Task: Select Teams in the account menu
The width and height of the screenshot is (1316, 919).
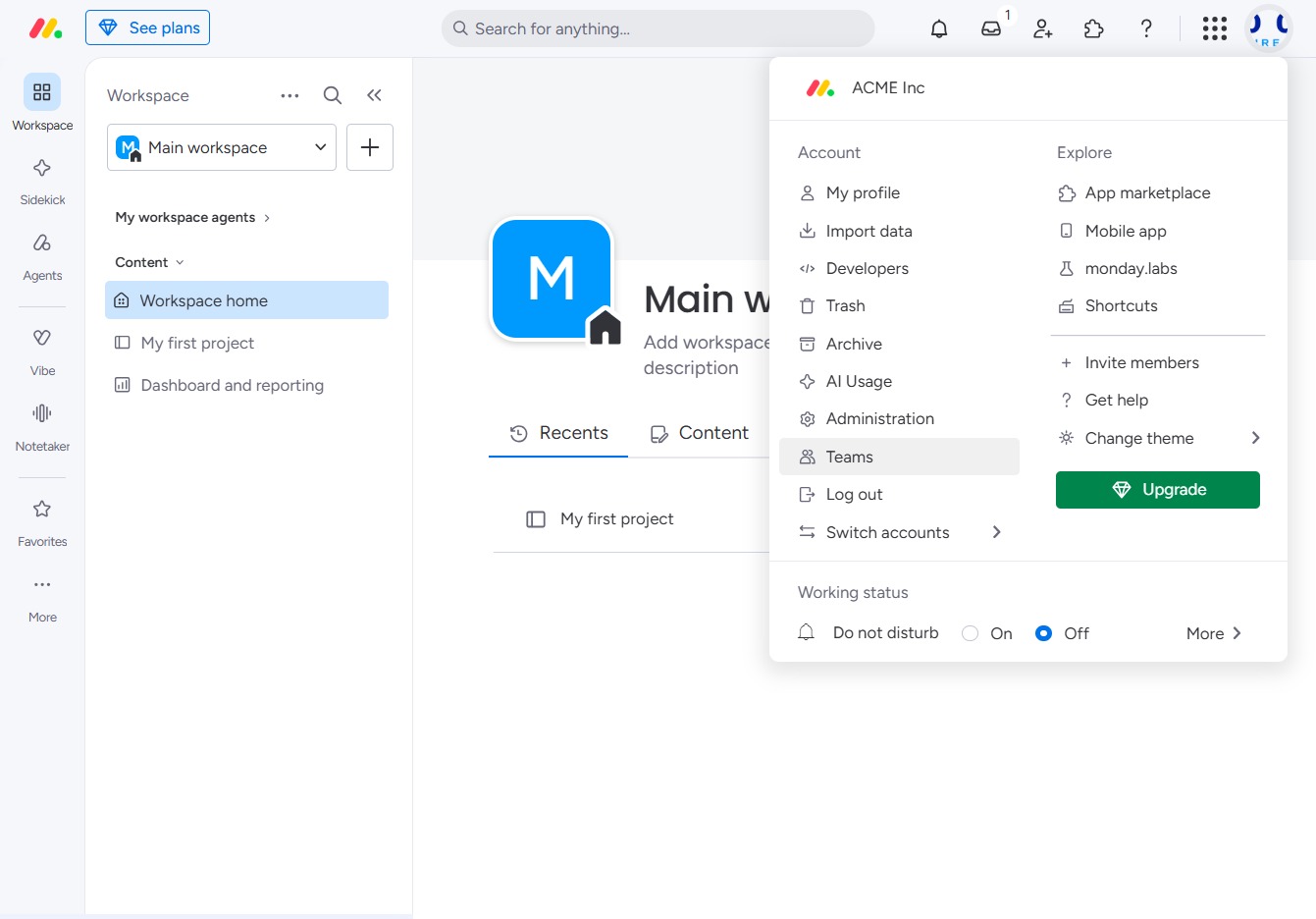Action: pyautogui.click(x=899, y=457)
